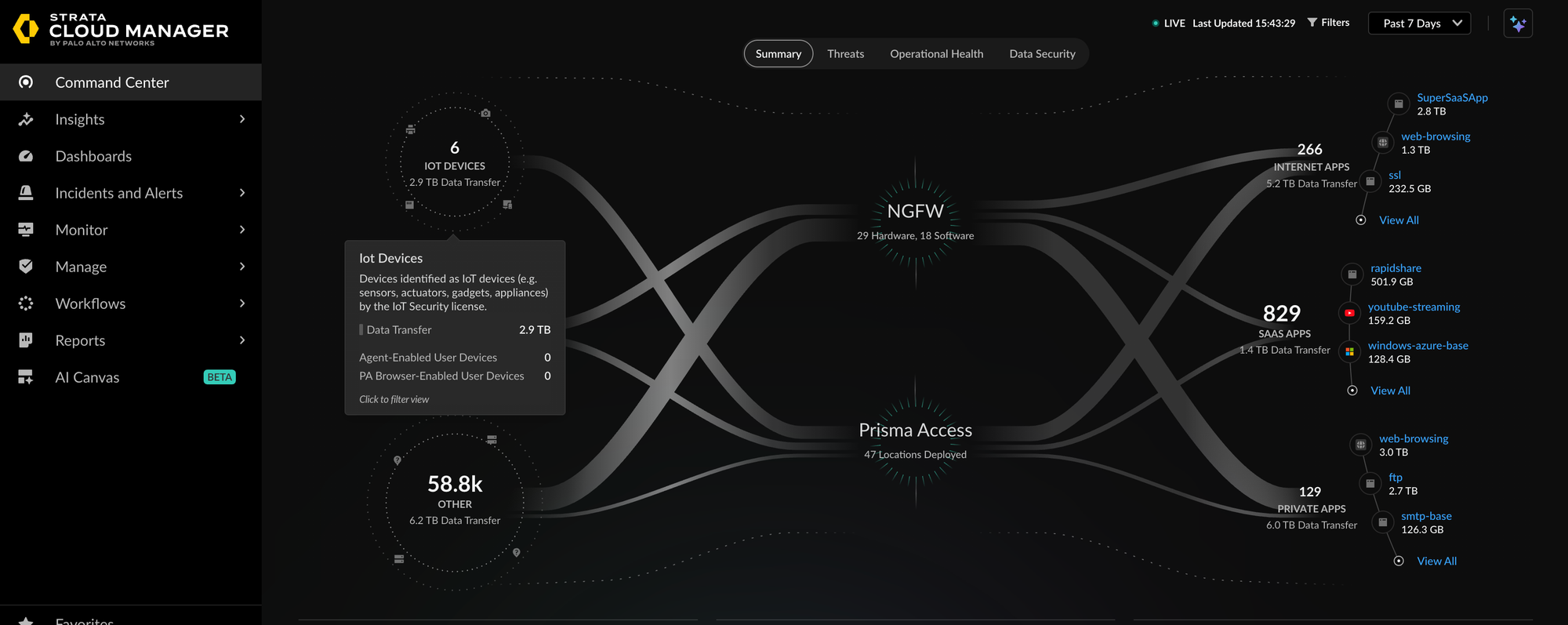
Task: Click the SuperSaaSApp app icon
Action: [x=1399, y=104]
